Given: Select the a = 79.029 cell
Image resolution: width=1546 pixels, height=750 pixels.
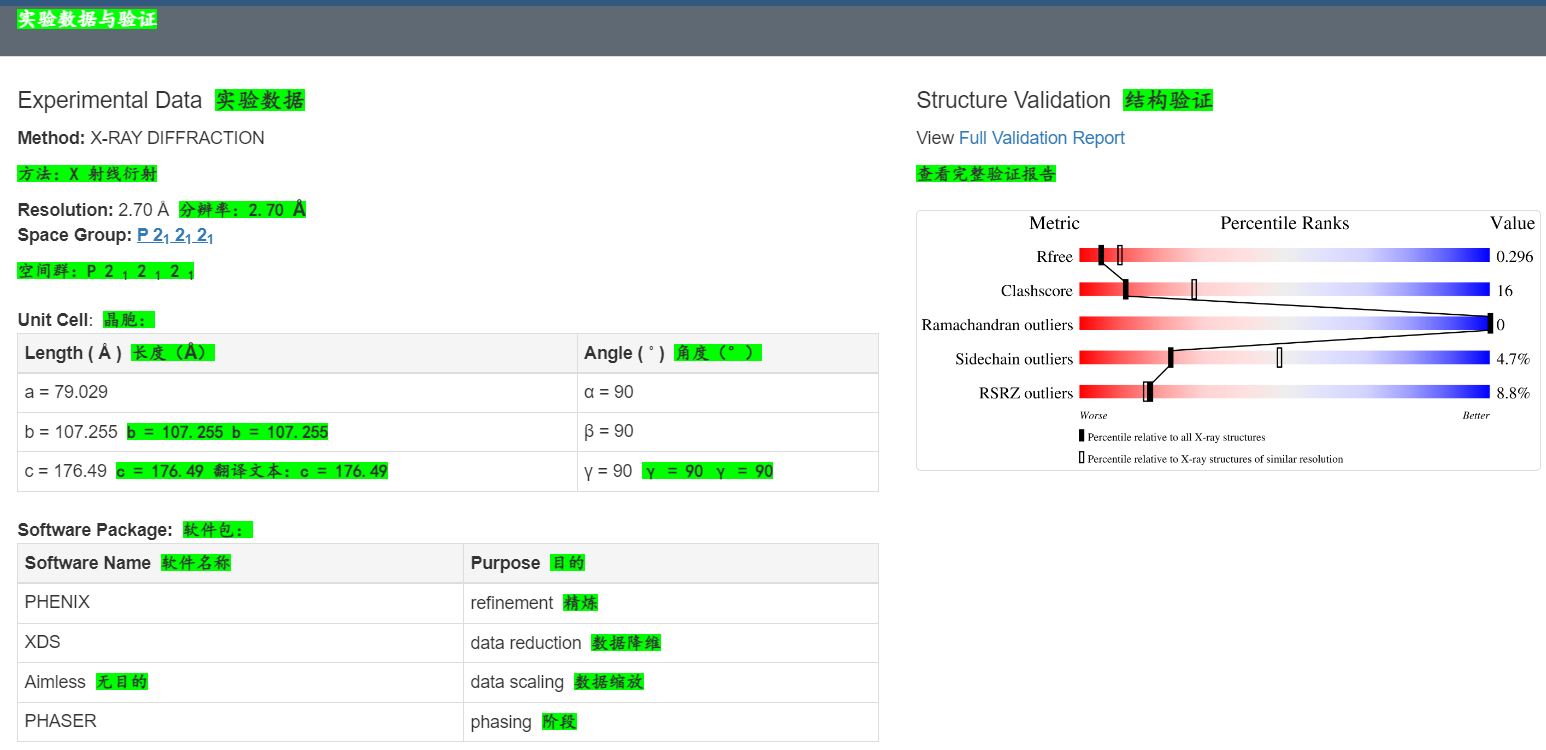Looking at the screenshot, I should (297, 392).
